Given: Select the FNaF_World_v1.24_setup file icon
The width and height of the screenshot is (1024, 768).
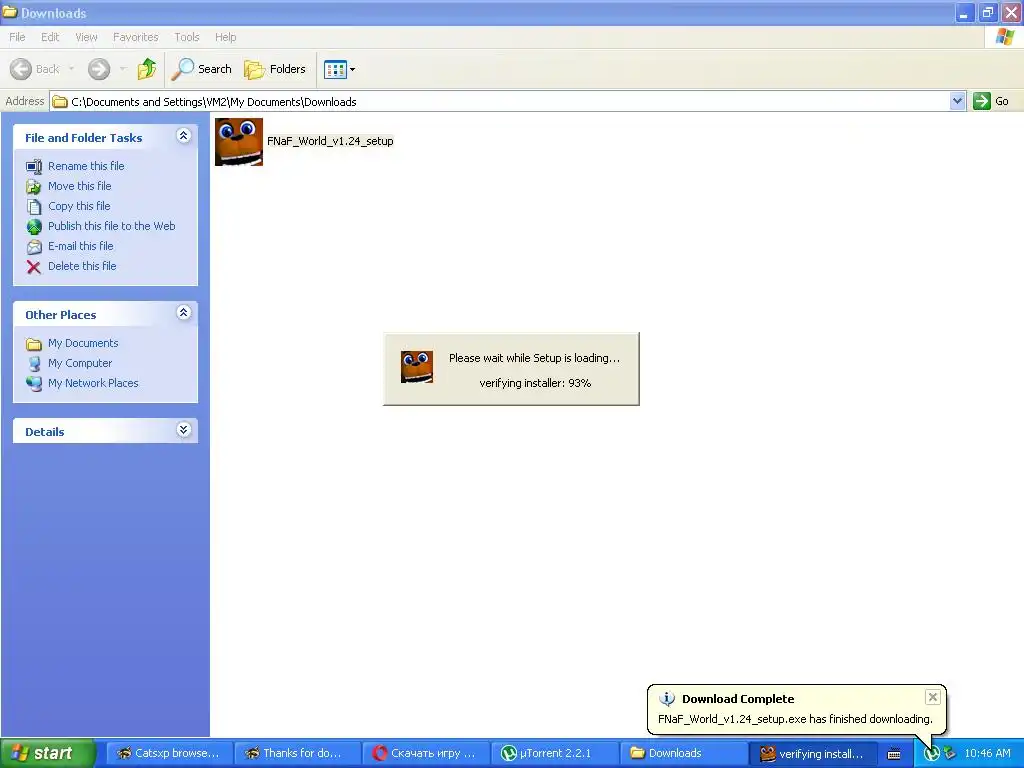Looking at the screenshot, I should 239,142.
